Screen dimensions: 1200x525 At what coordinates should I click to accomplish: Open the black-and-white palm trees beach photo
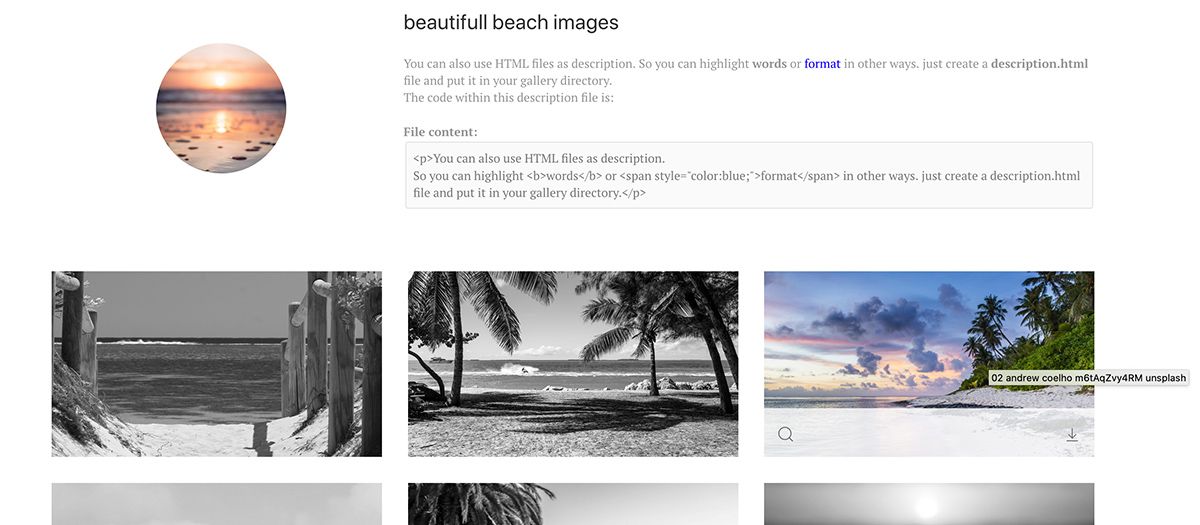tap(573, 364)
